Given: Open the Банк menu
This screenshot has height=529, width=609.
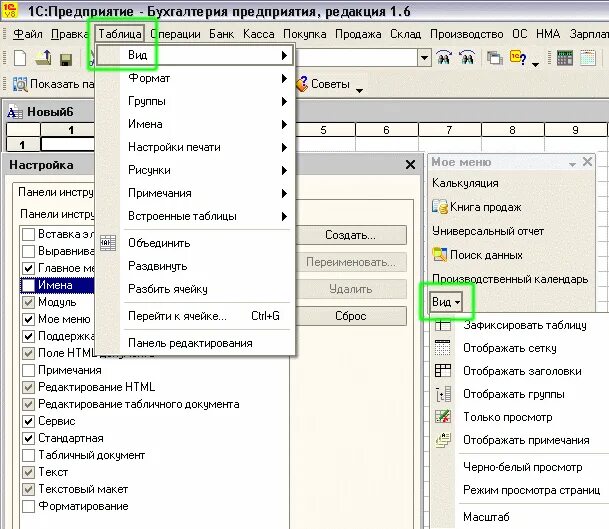Looking at the screenshot, I should coord(221,34).
